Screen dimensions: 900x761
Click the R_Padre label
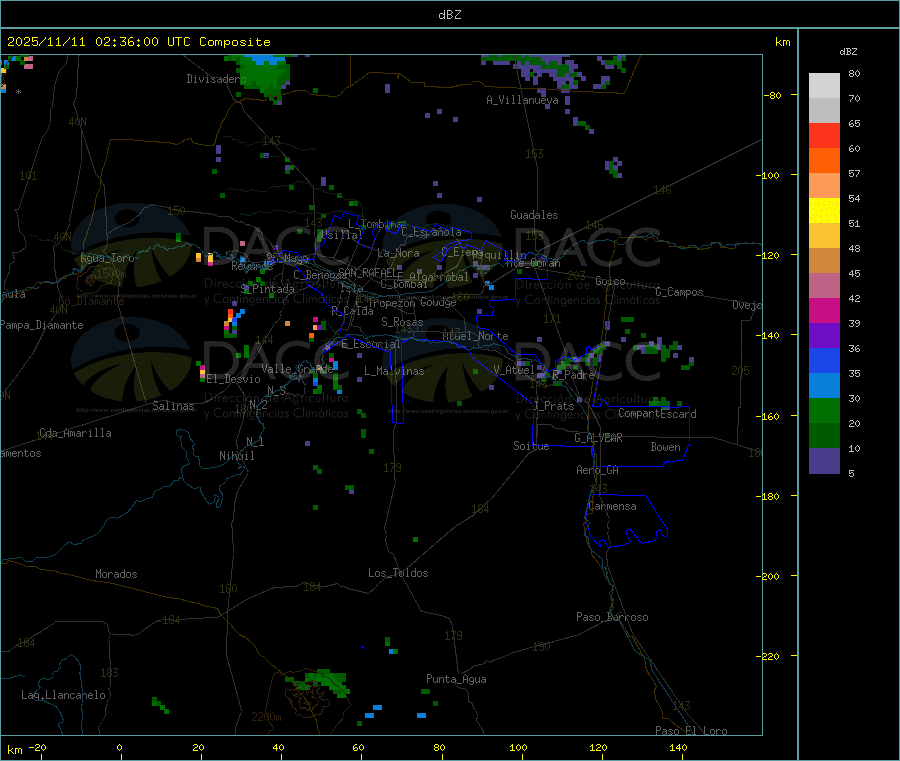[573, 375]
